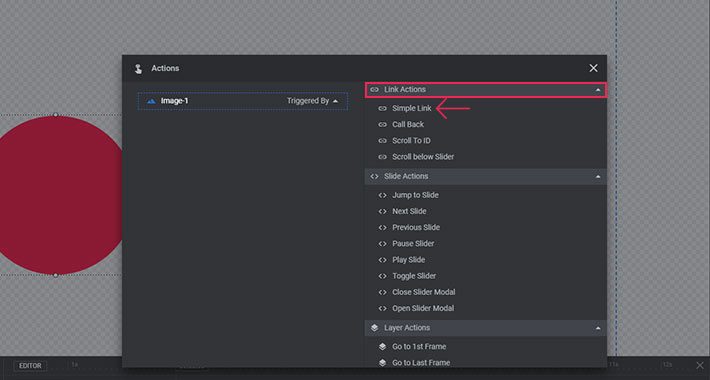The height and width of the screenshot is (380, 710).
Task: Close the Actions dialog
Action: (593, 68)
